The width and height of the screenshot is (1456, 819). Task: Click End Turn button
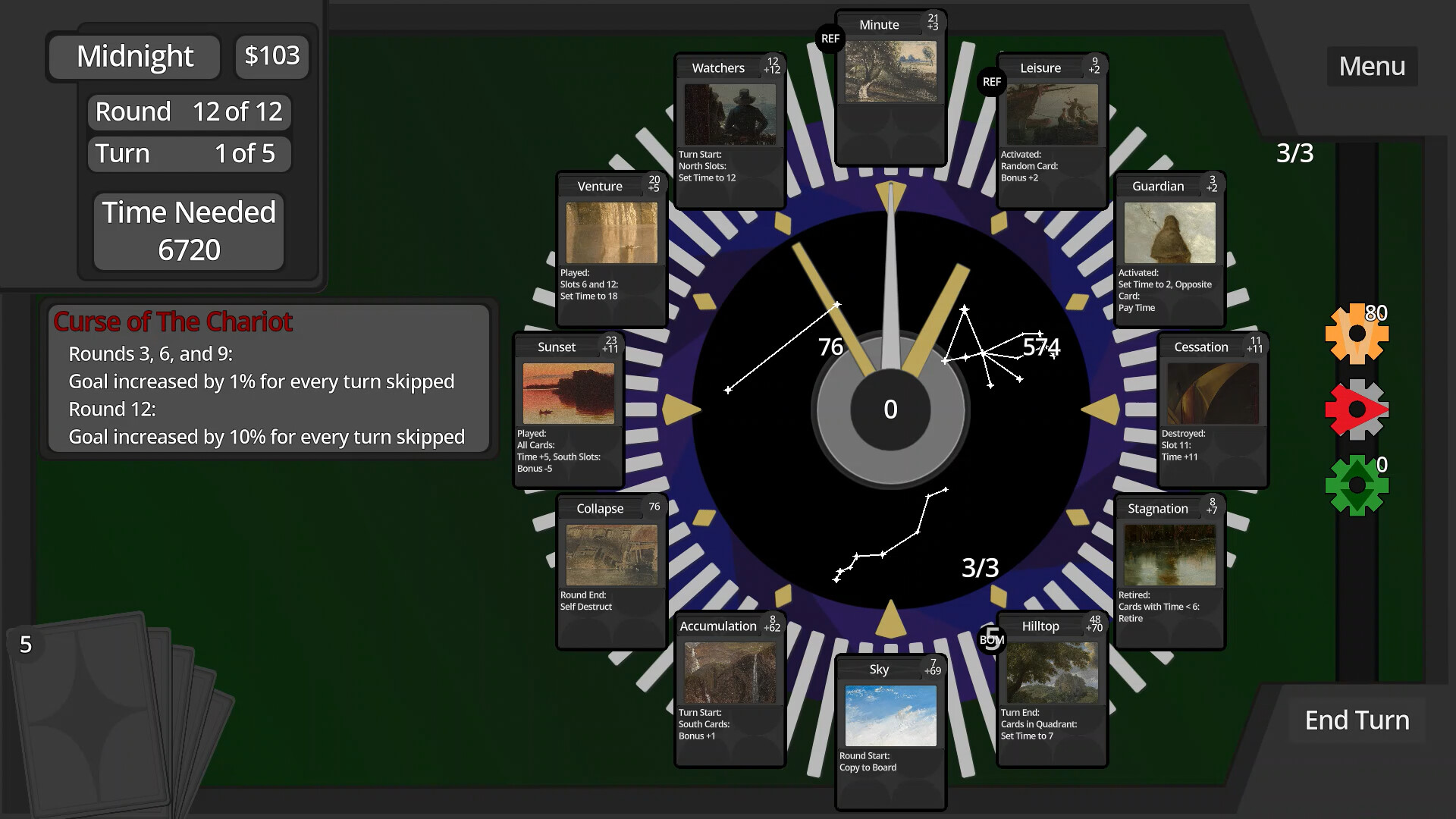(x=1357, y=720)
